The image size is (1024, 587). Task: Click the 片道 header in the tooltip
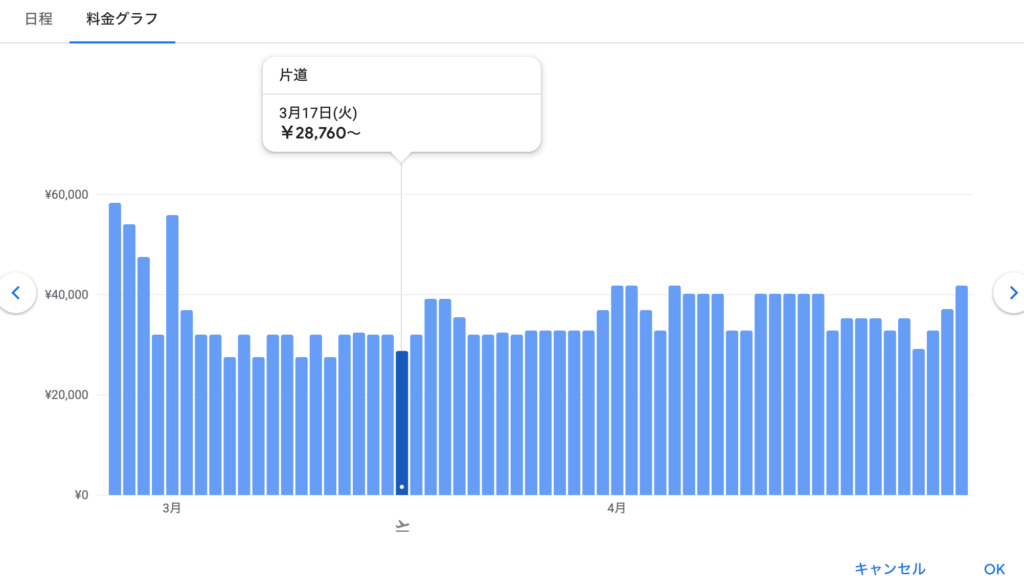294,76
